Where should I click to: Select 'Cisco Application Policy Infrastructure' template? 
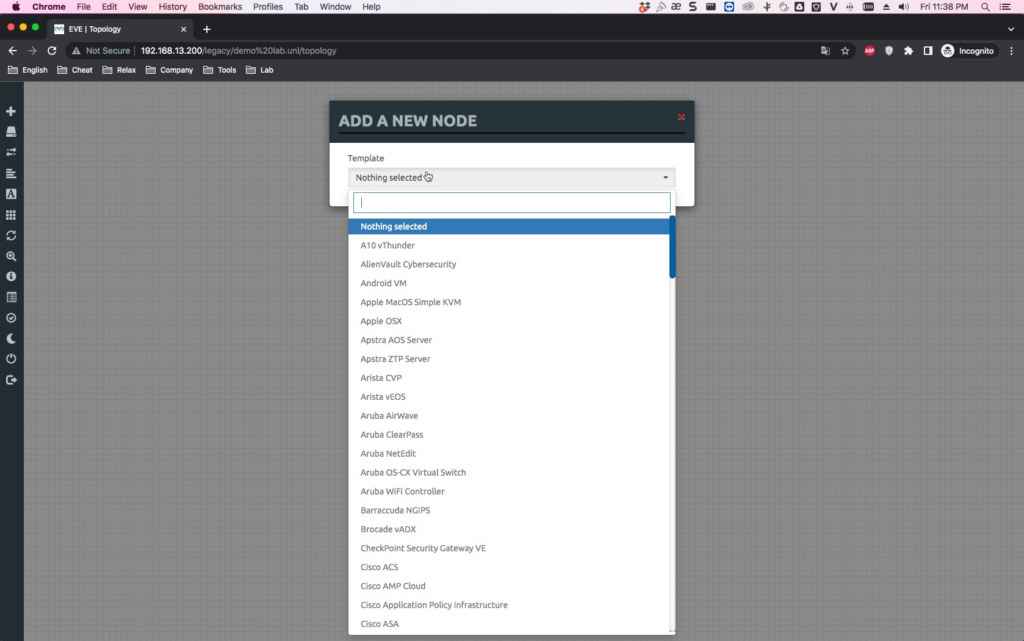pyautogui.click(x=508, y=605)
